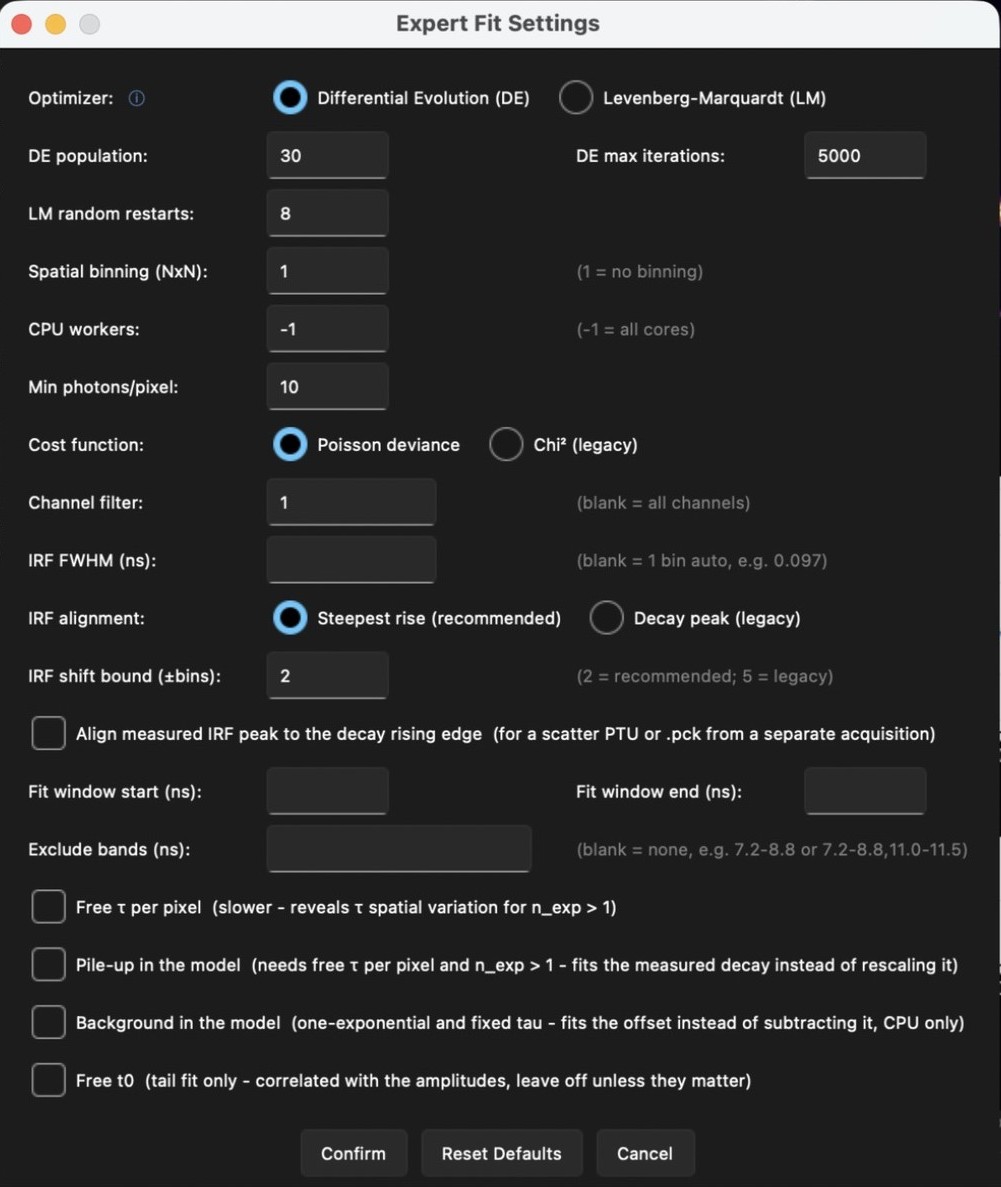Image resolution: width=1001 pixels, height=1187 pixels.
Task: Click the 'Cost function:' label
Action: [86, 445]
